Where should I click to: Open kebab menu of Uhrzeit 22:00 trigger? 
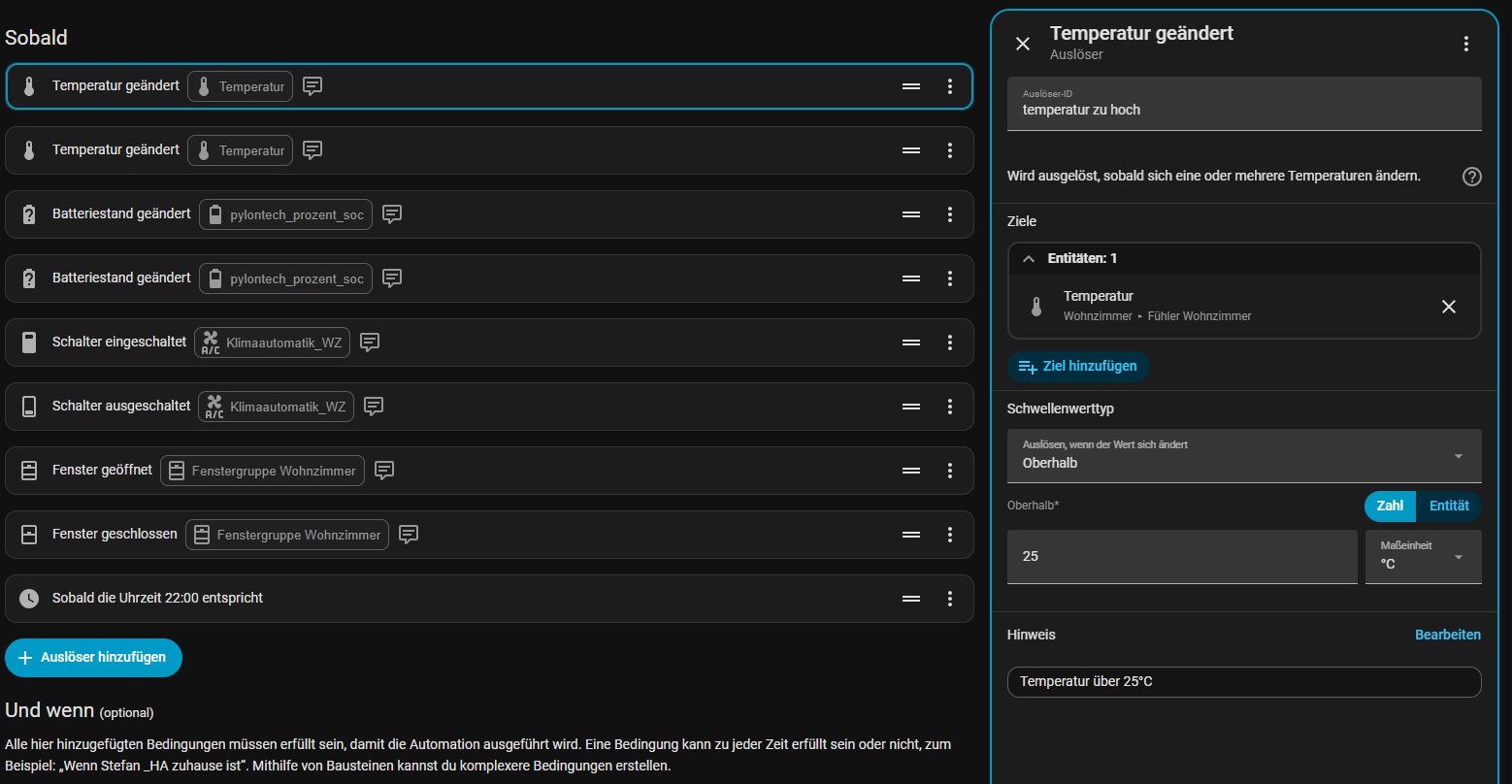[x=950, y=599]
